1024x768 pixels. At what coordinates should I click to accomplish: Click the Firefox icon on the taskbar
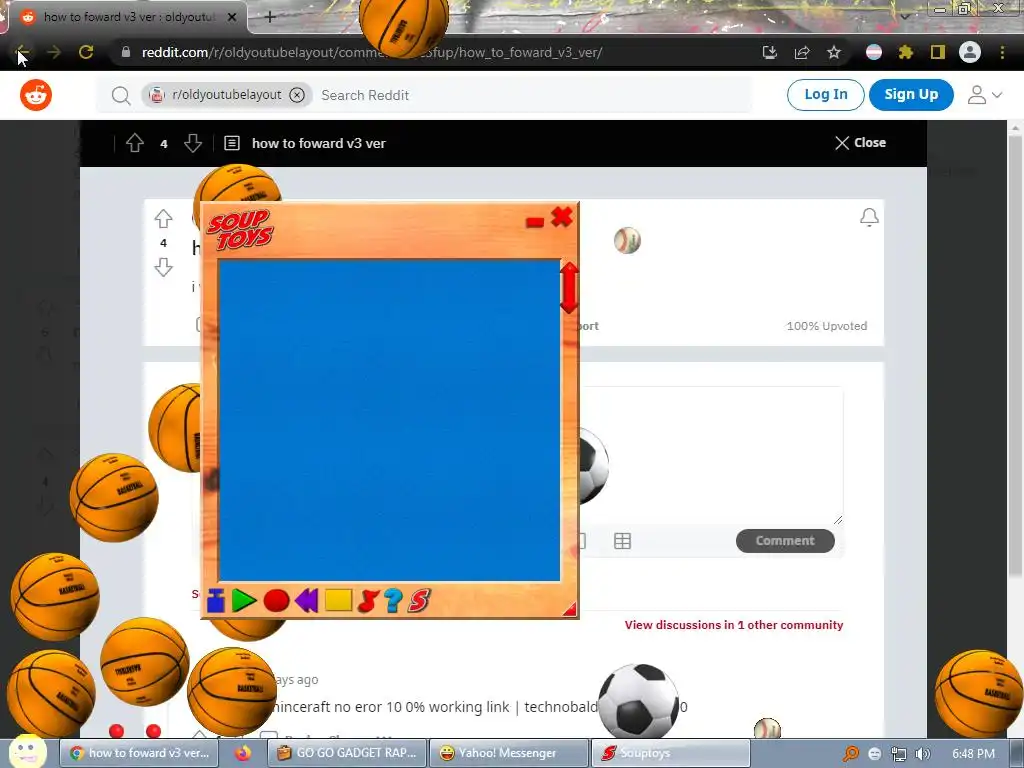pos(244,753)
